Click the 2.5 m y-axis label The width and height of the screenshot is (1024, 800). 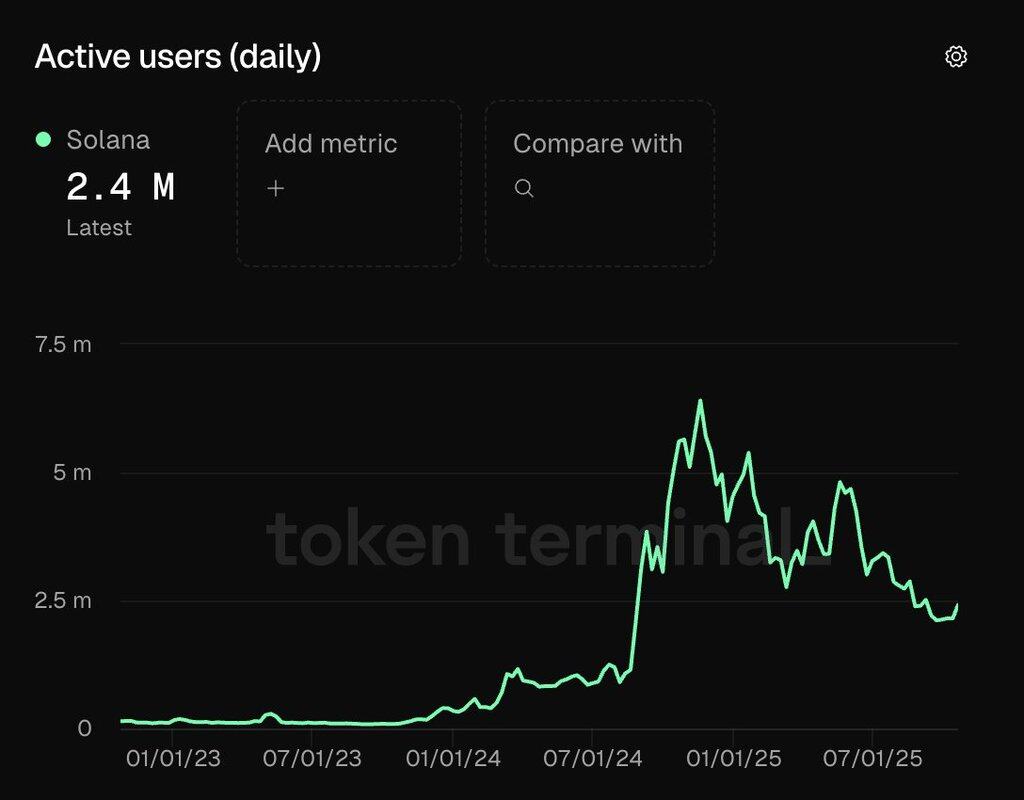point(63,601)
